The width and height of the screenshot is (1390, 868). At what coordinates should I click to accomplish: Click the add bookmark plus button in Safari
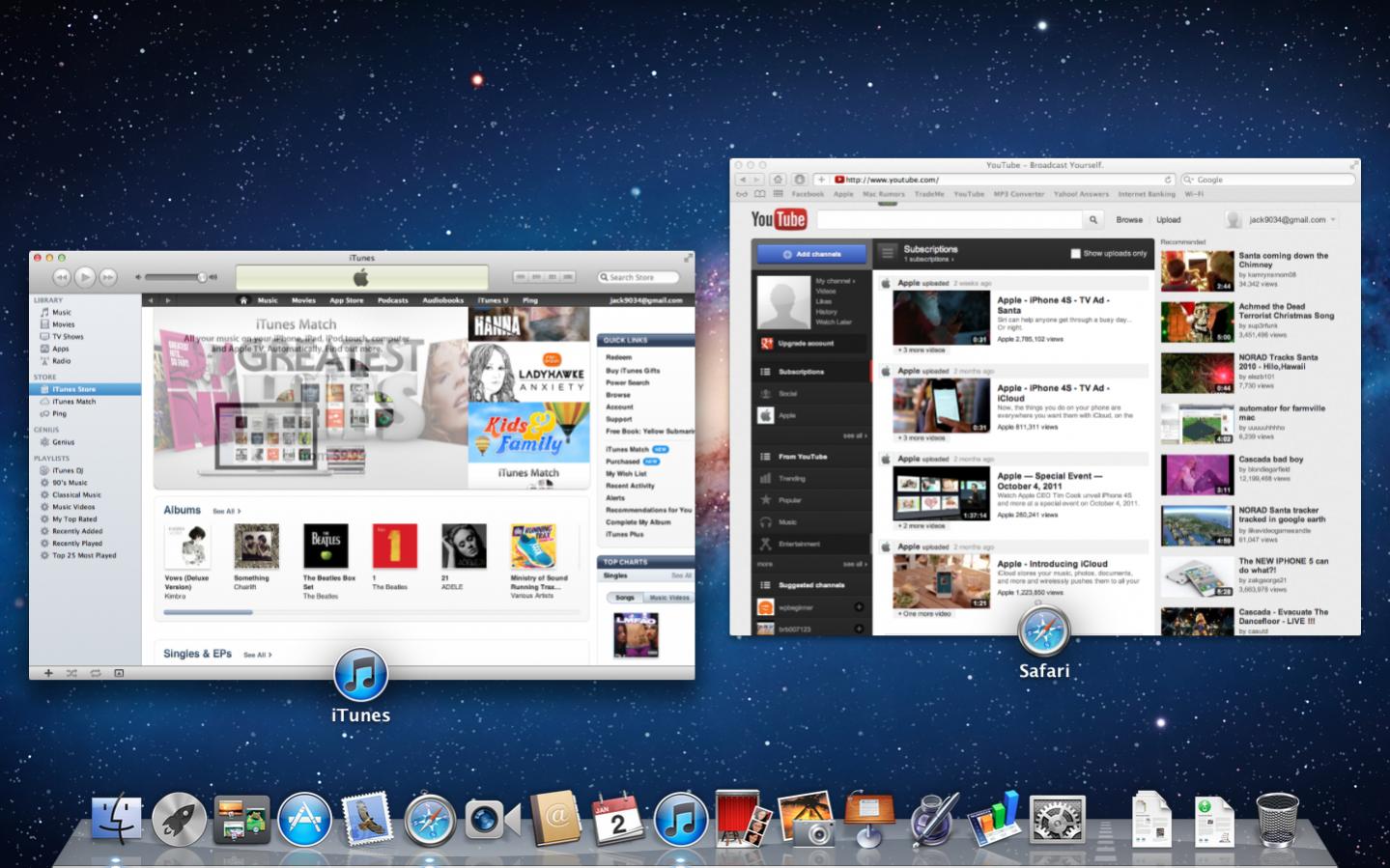point(821,180)
